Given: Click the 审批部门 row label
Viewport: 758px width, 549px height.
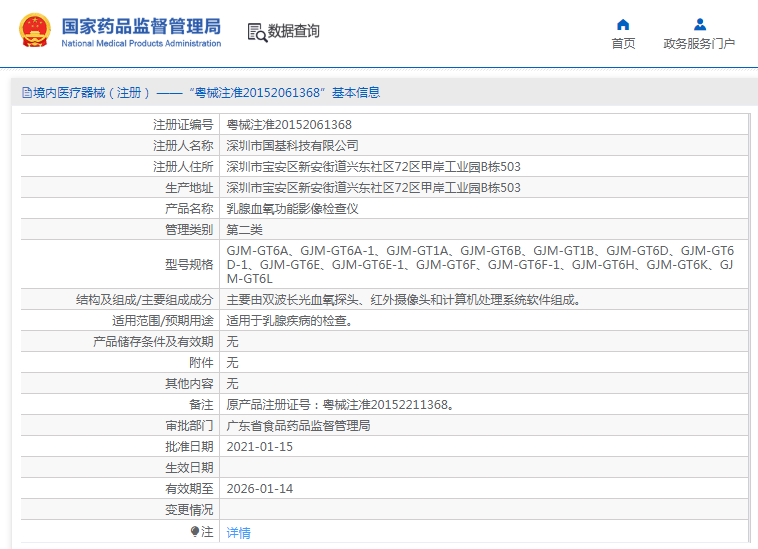Looking at the screenshot, I should (189, 426).
